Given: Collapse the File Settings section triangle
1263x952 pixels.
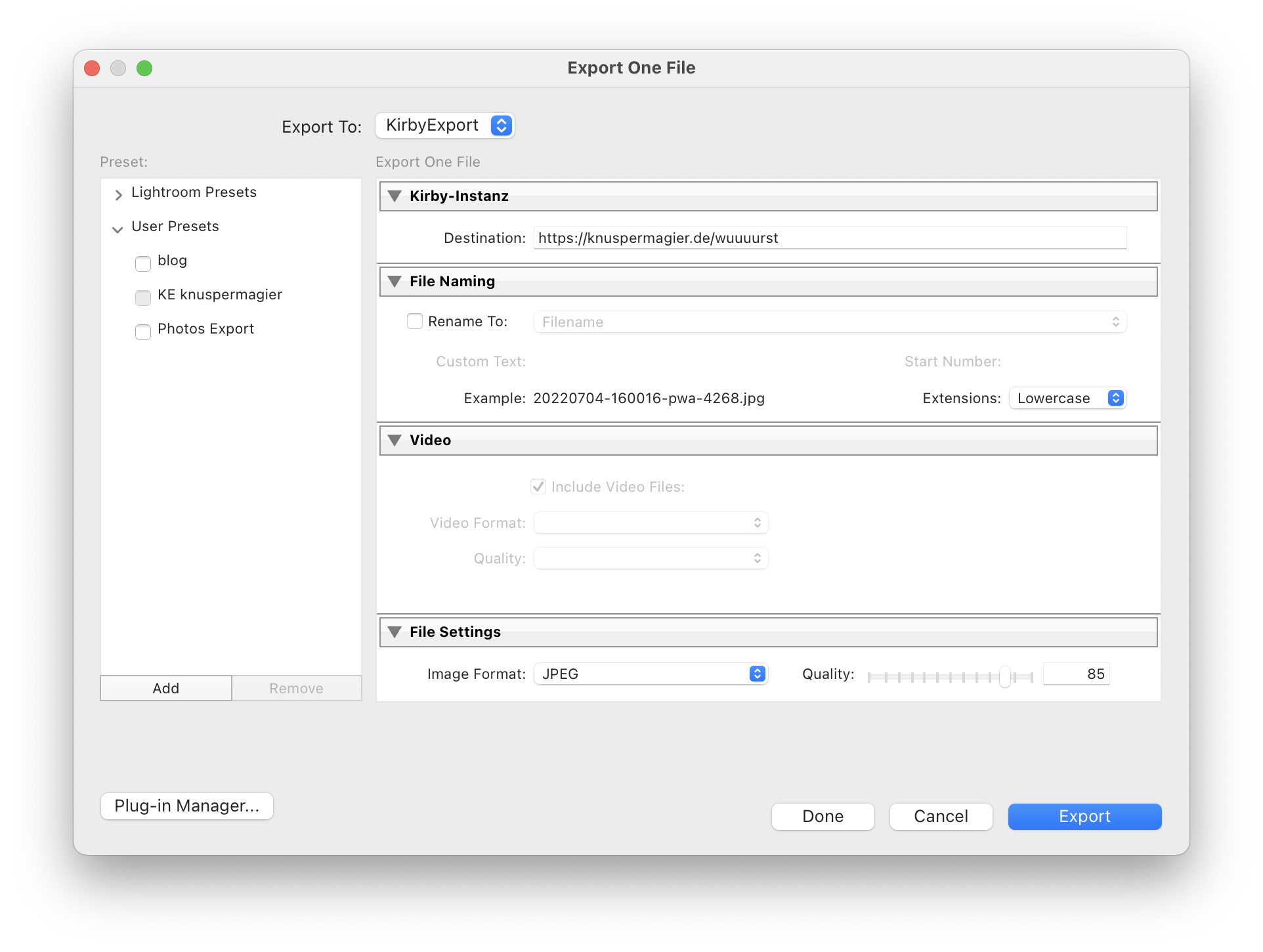Looking at the screenshot, I should [395, 632].
